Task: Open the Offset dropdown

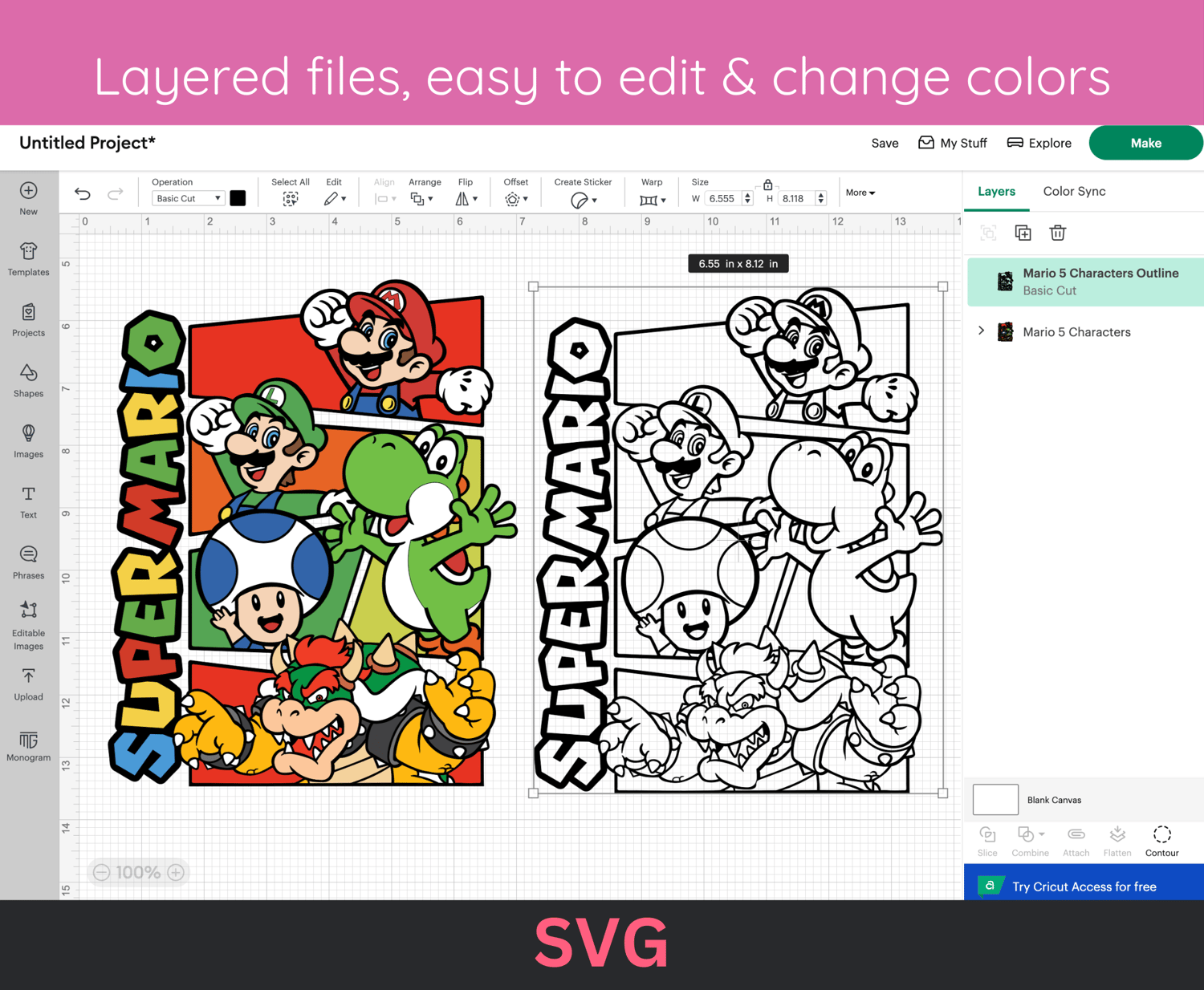Action: point(516,199)
